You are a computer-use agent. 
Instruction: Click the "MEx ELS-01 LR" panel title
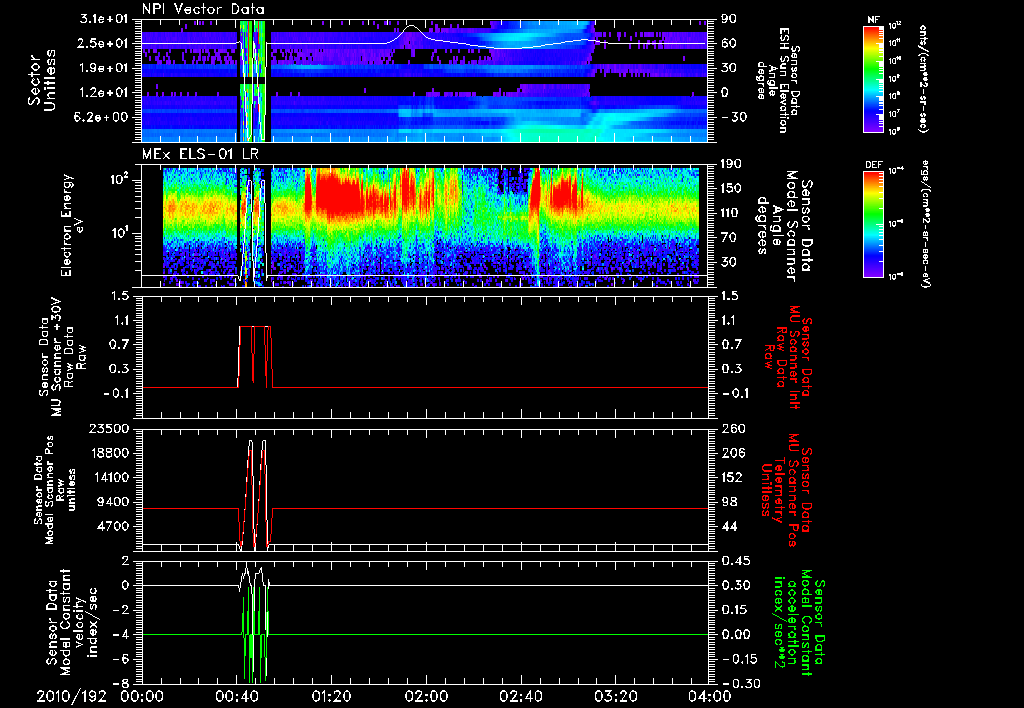[200, 155]
